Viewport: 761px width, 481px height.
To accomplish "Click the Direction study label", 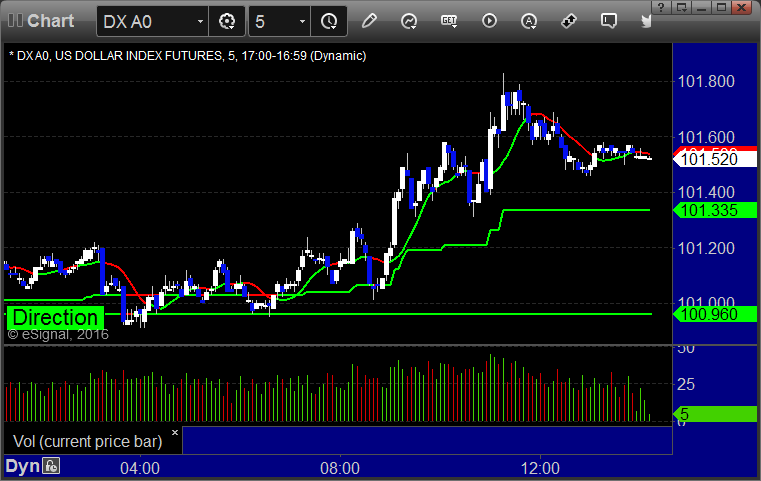I will pos(55,317).
